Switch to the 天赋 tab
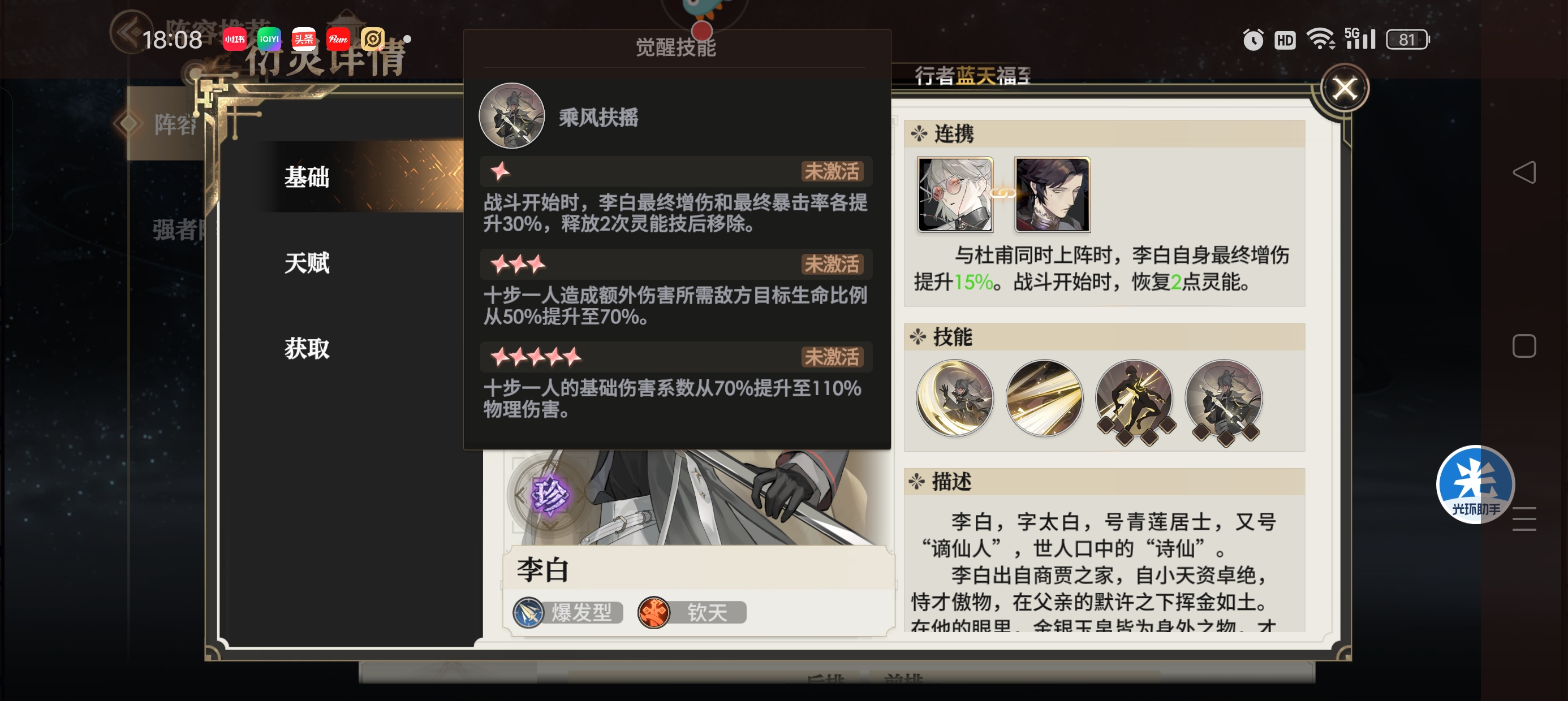The width and height of the screenshot is (1568, 701). pyautogui.click(x=307, y=263)
